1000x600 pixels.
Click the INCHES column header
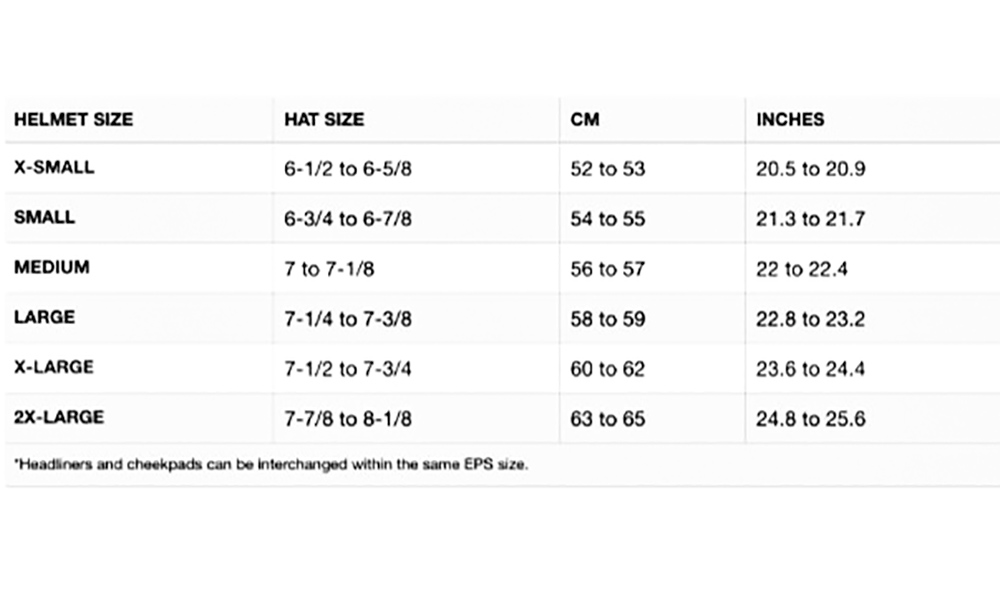click(x=790, y=119)
